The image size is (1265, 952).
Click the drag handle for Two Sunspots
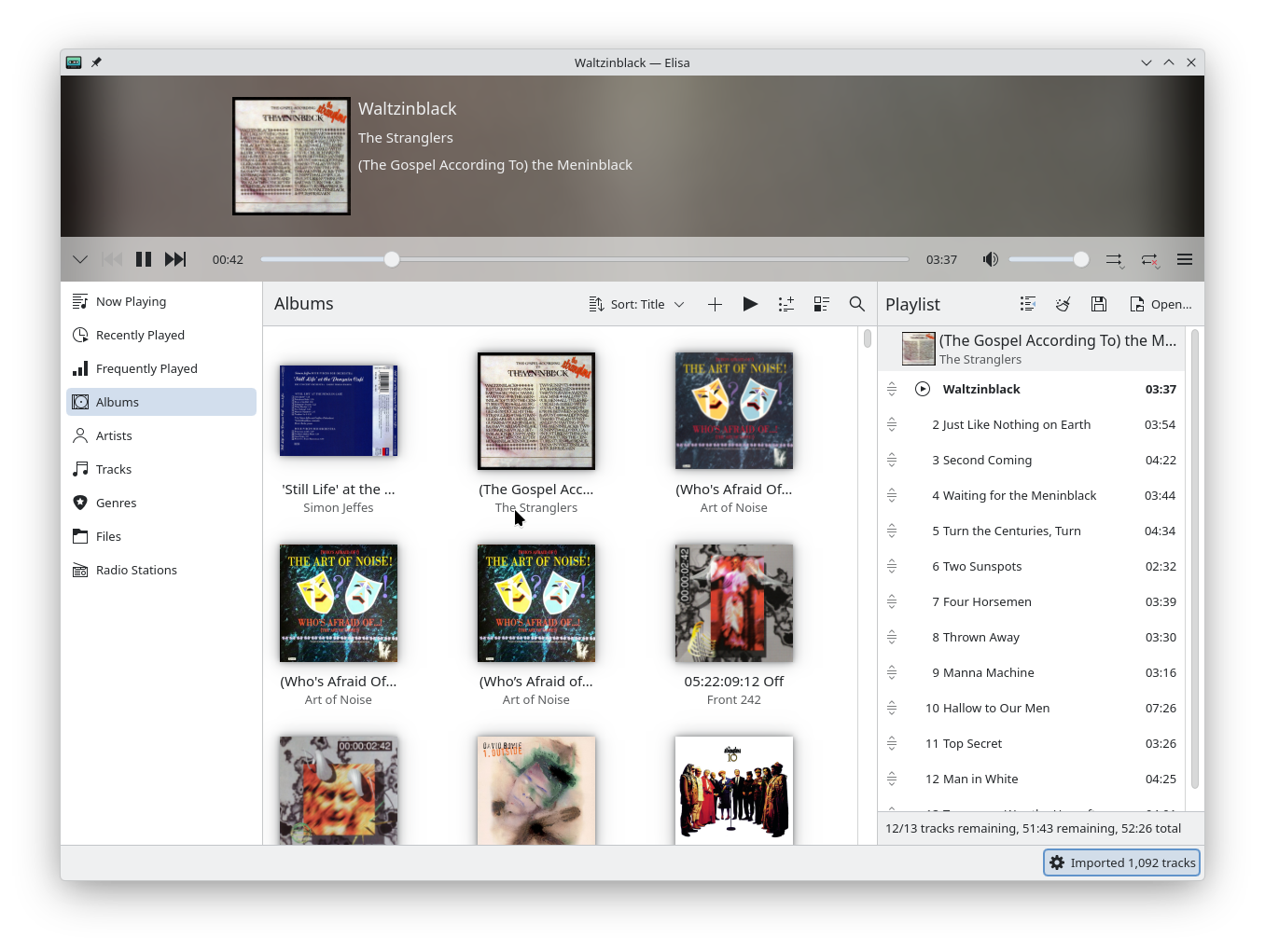(892, 566)
